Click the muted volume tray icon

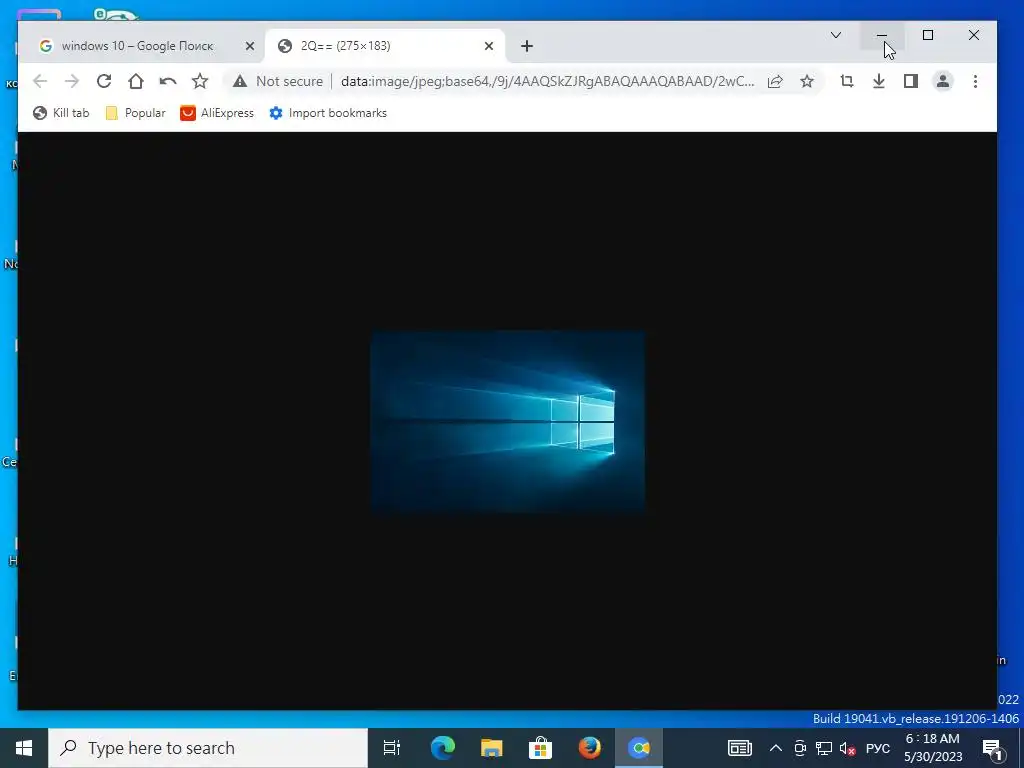click(x=848, y=748)
